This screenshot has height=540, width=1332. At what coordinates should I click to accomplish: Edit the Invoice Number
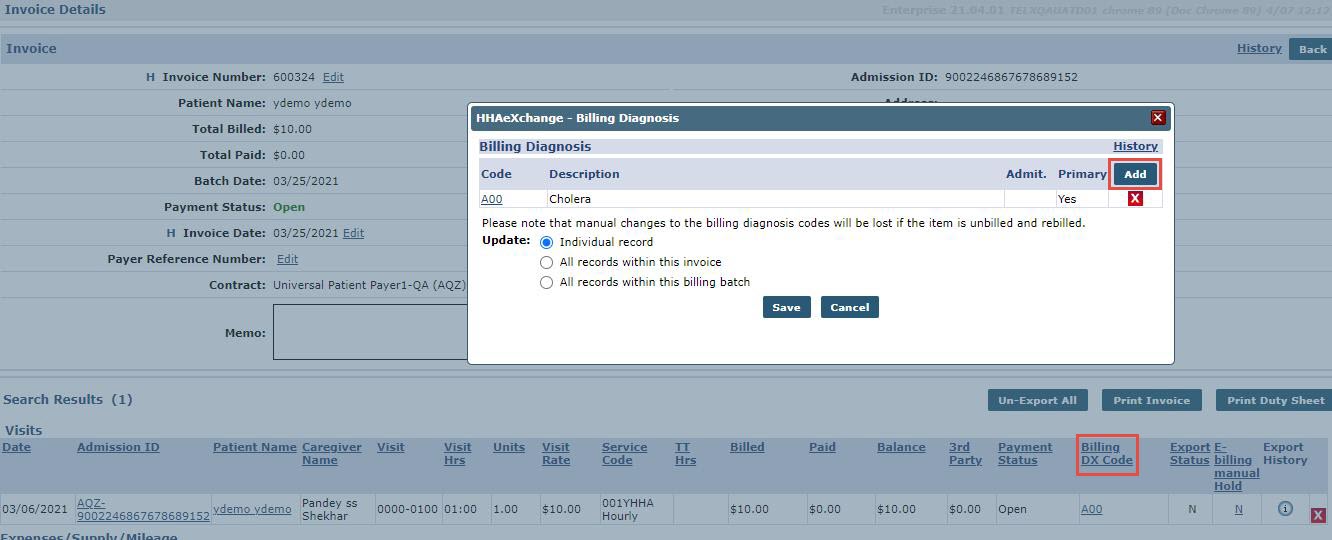pyautogui.click(x=333, y=77)
